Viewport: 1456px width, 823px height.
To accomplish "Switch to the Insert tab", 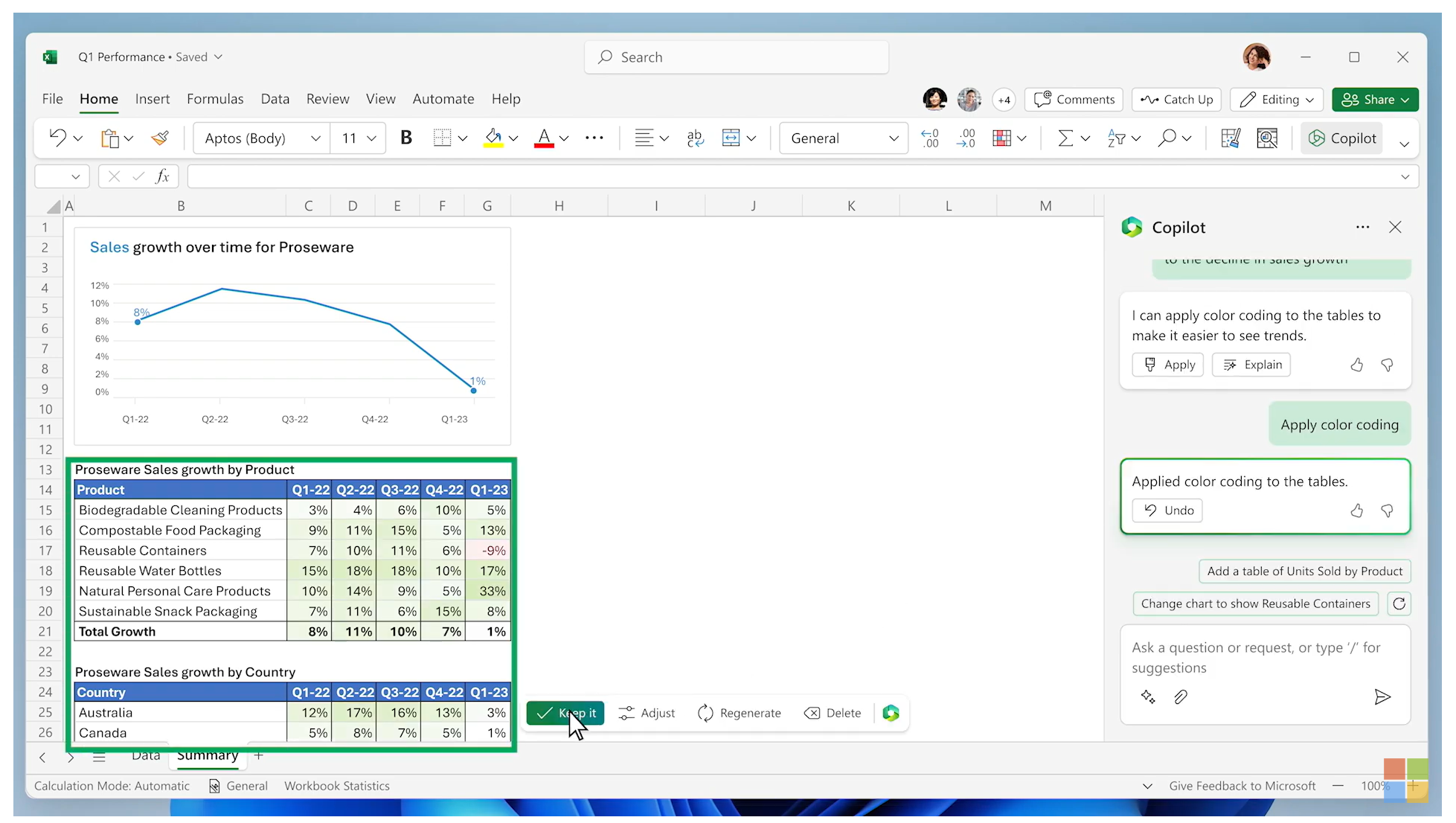I will (152, 99).
